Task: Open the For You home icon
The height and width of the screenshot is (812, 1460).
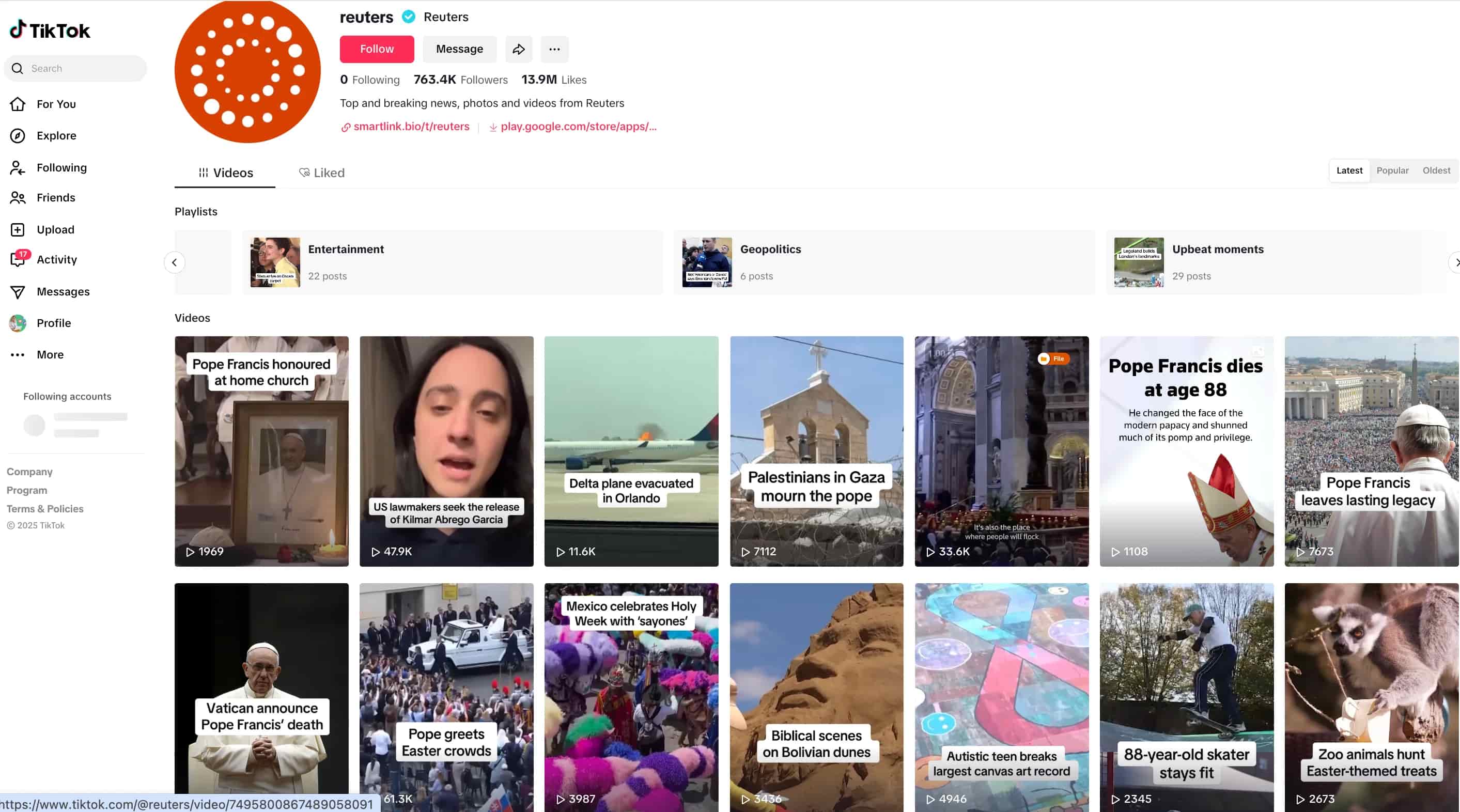Action: (x=18, y=104)
